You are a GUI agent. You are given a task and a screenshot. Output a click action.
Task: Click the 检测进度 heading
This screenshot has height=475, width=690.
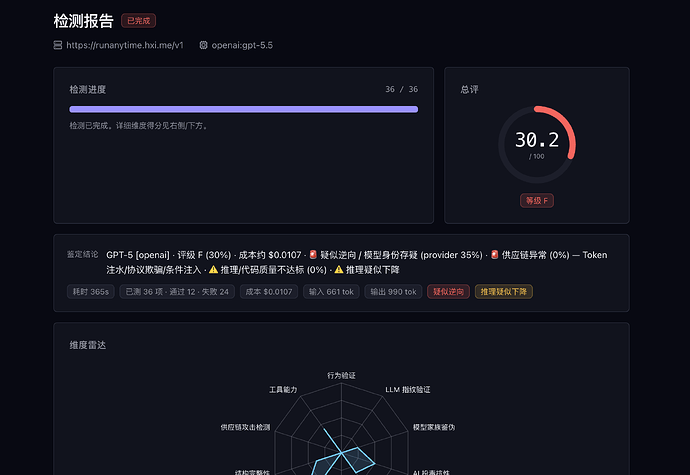[x=88, y=90]
